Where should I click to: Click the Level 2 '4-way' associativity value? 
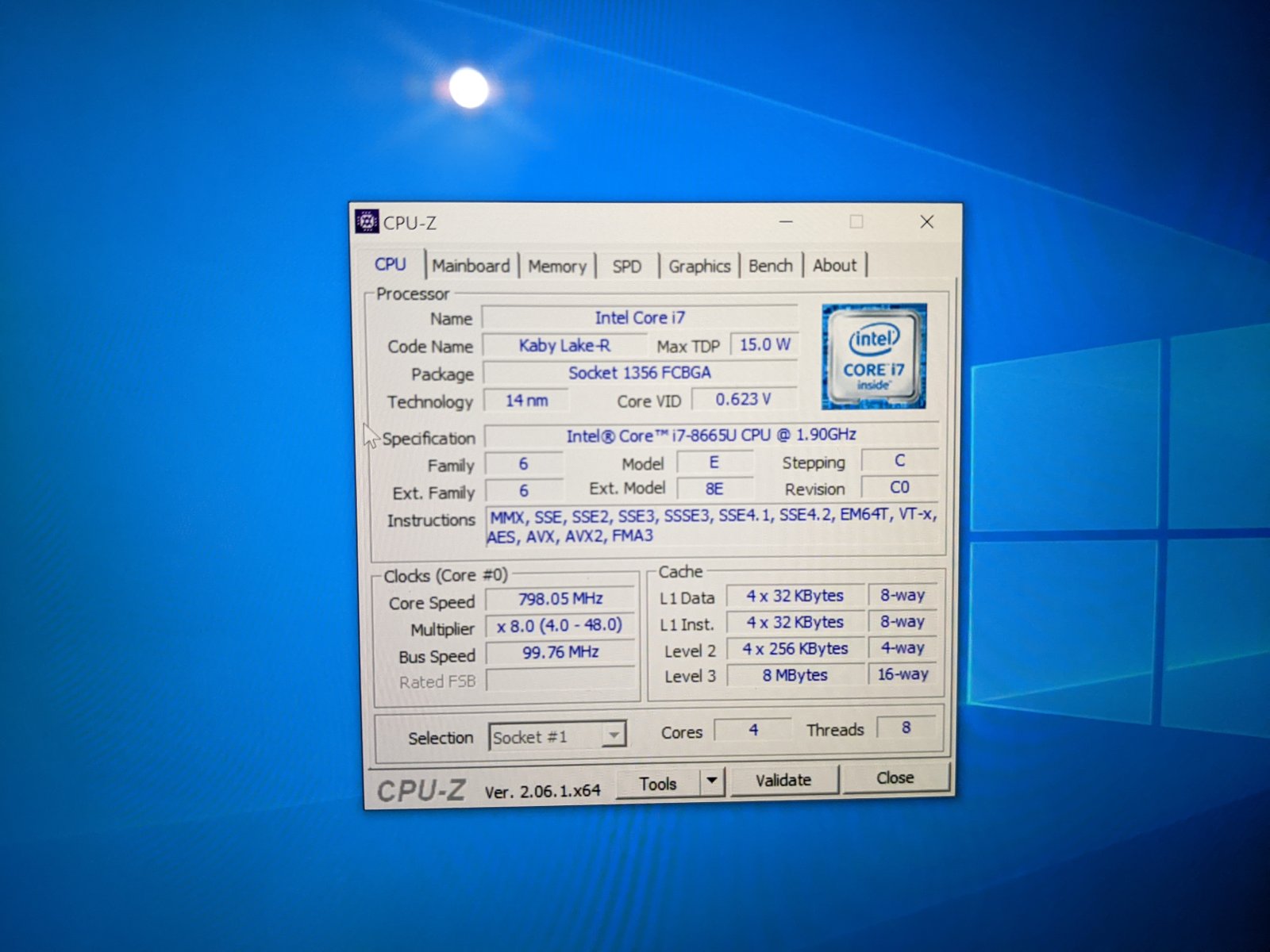902,647
